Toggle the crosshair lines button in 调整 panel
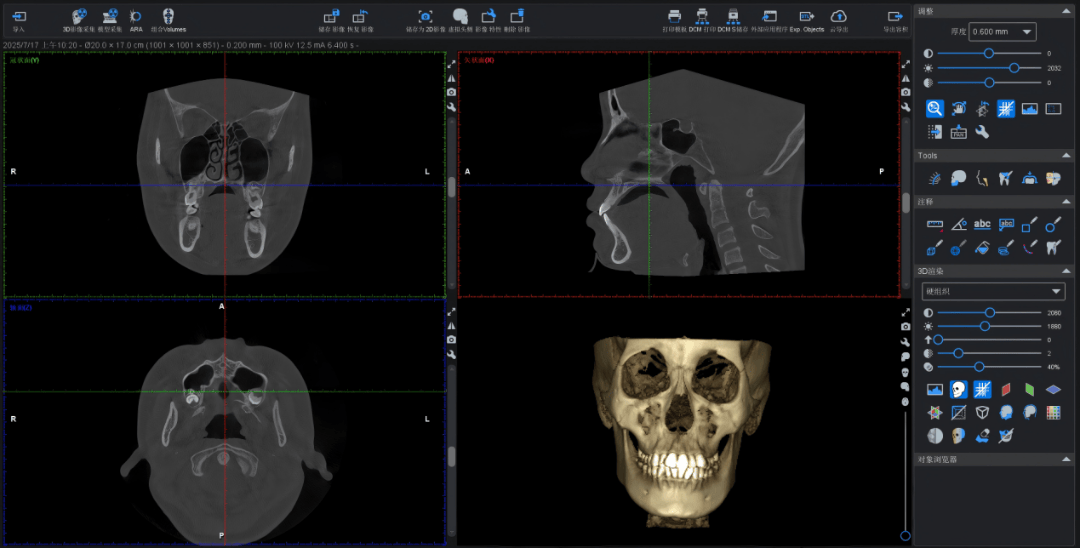 1006,109
